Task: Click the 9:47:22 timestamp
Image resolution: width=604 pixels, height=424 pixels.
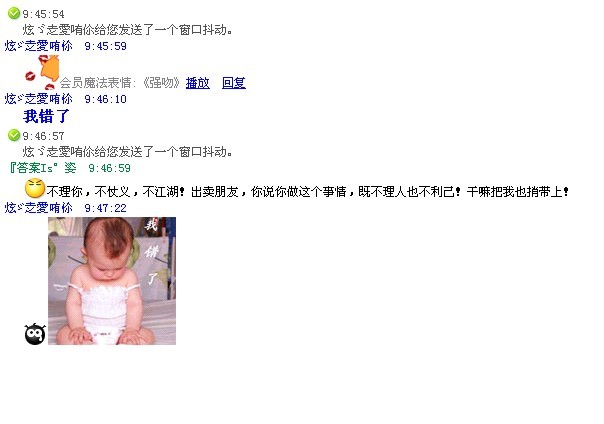Action: (106, 208)
